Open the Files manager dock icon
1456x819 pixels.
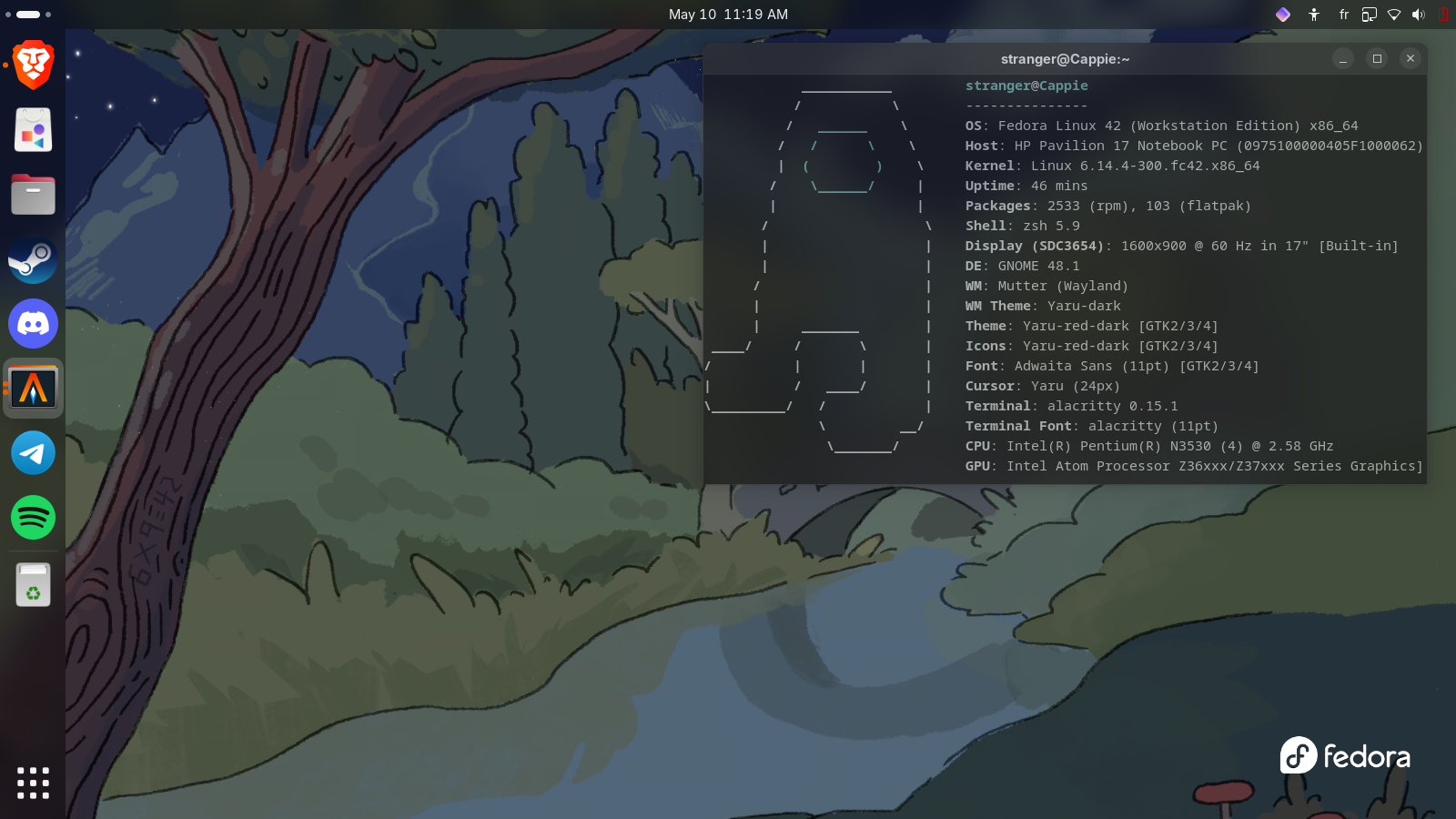pyautogui.click(x=33, y=195)
